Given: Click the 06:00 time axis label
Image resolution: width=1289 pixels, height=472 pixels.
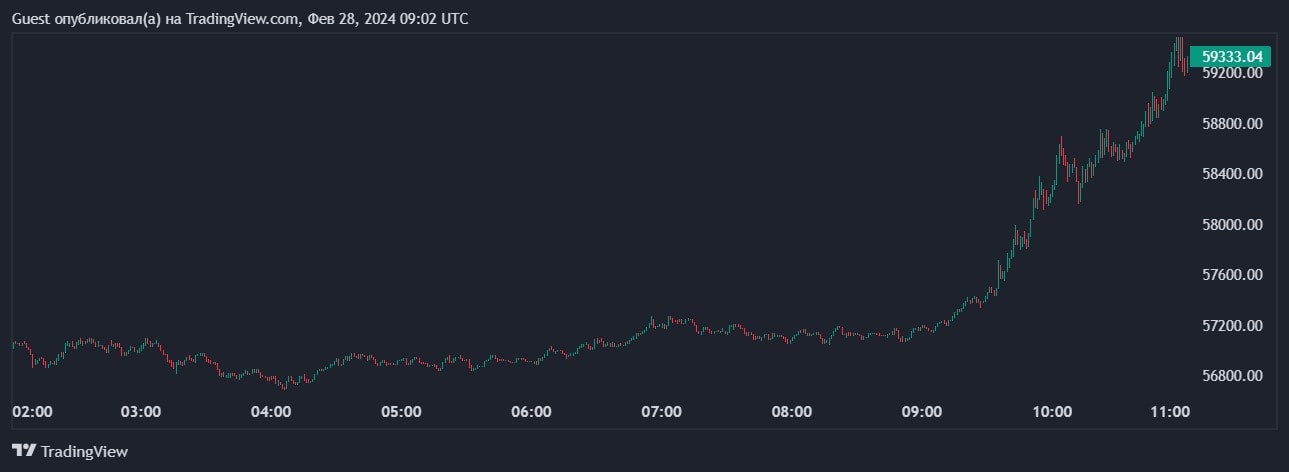Looking at the screenshot, I should (531, 411).
